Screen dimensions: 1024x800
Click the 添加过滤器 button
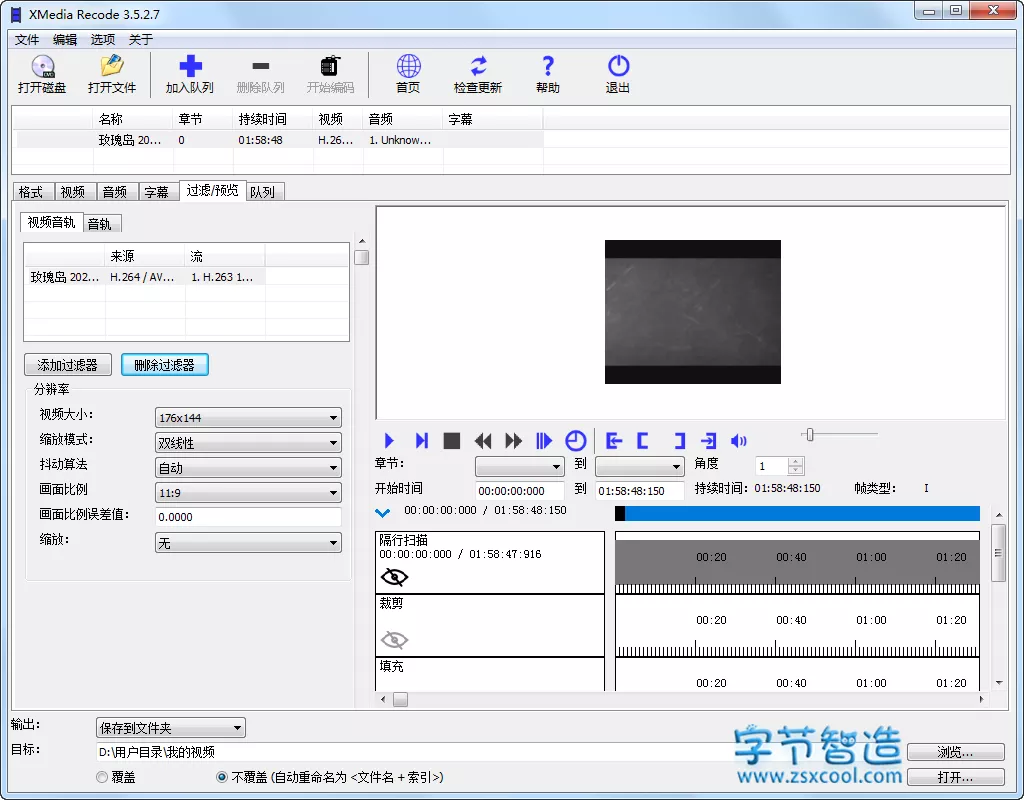coord(67,365)
